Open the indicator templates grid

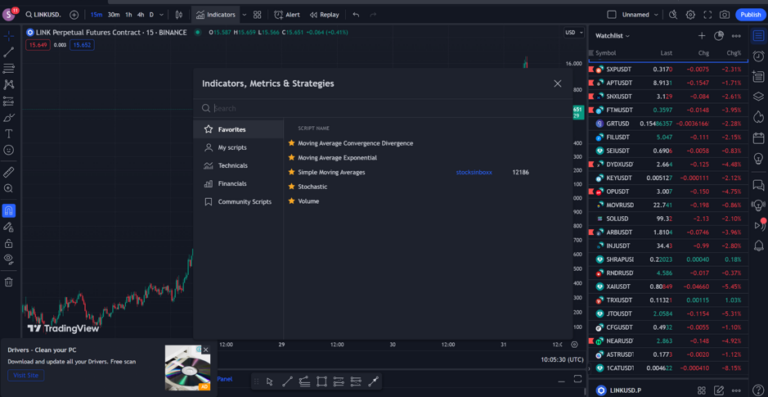pos(257,15)
